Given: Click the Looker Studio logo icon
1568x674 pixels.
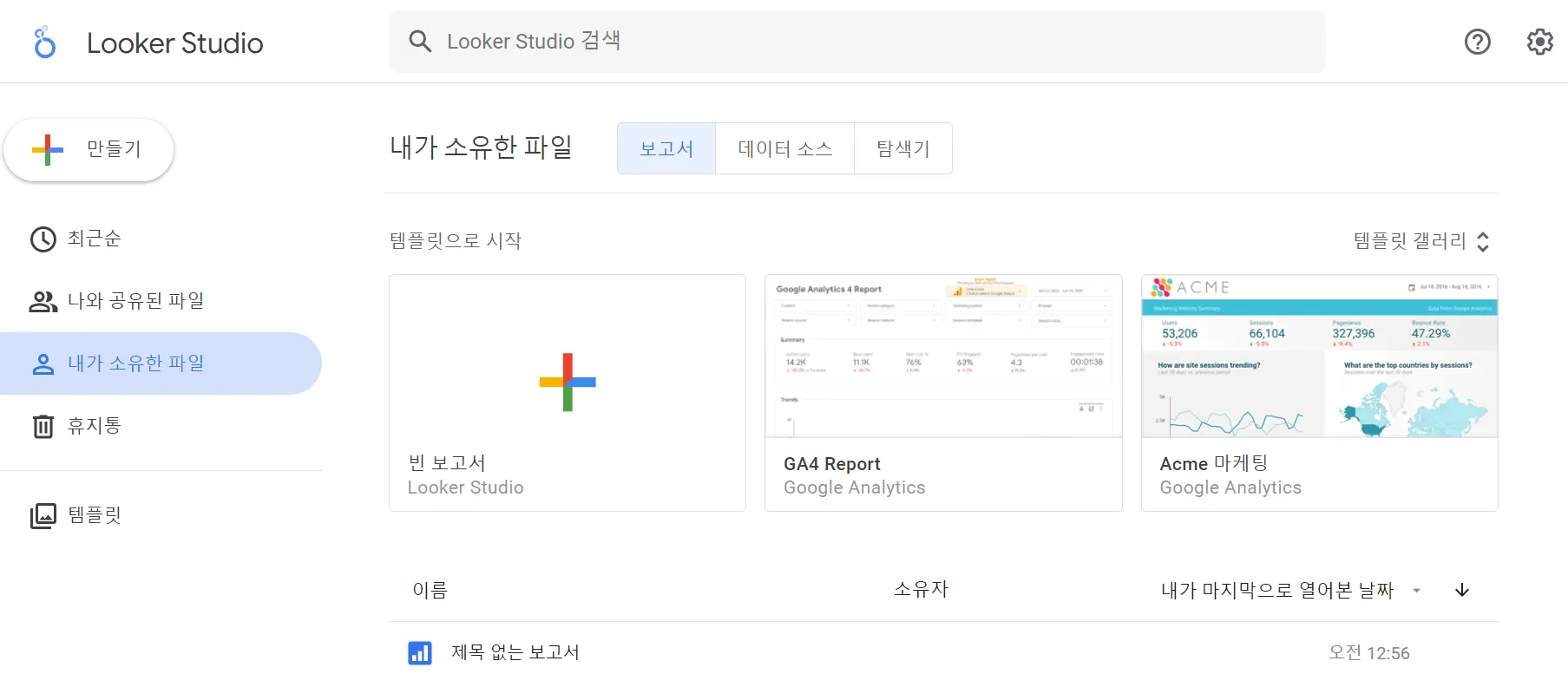Looking at the screenshot, I should pos(44,42).
